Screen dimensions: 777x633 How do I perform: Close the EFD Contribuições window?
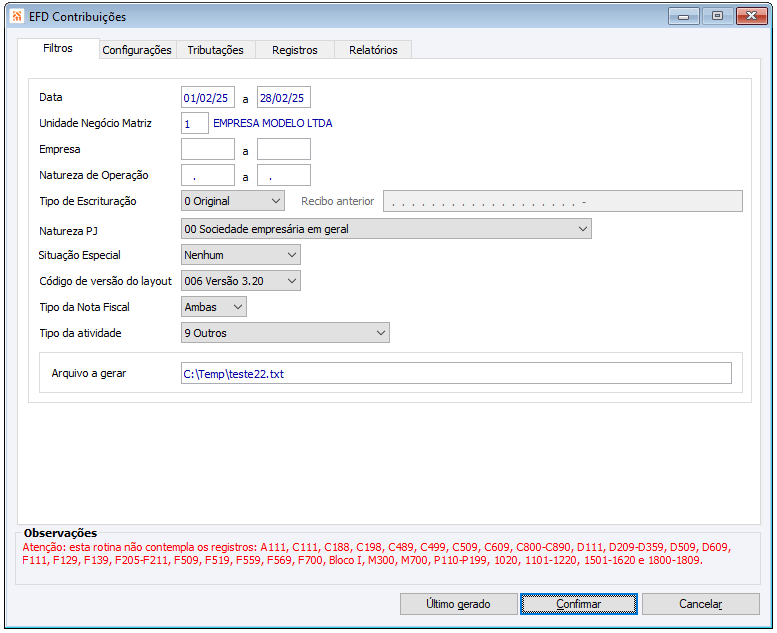point(751,16)
